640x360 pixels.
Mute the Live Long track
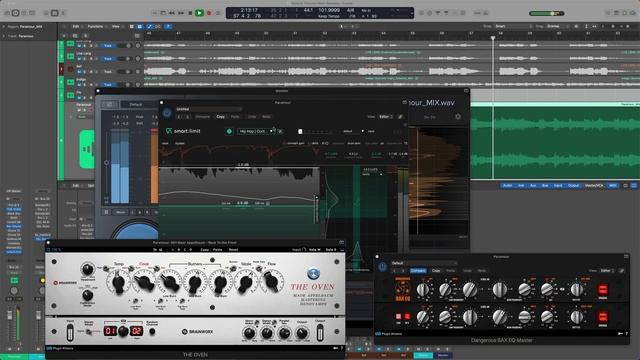tap(79, 59)
